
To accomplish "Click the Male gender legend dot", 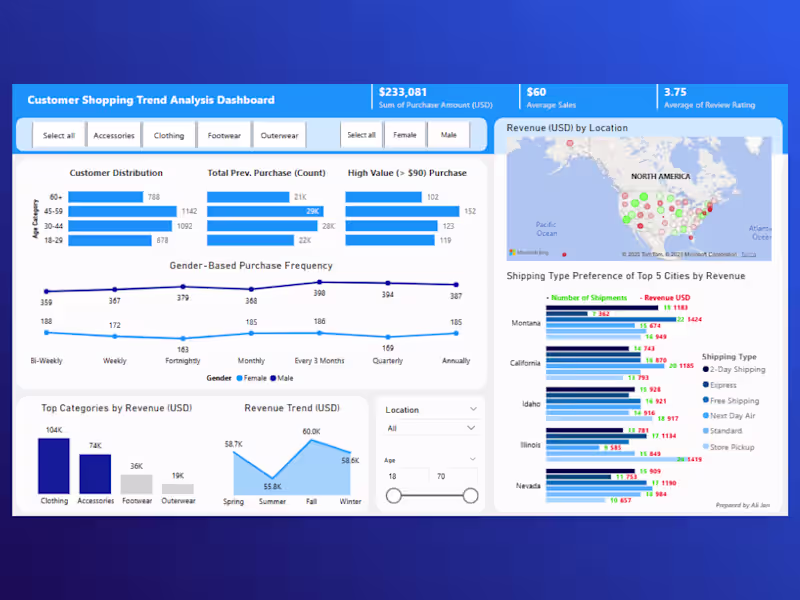I will [273, 378].
